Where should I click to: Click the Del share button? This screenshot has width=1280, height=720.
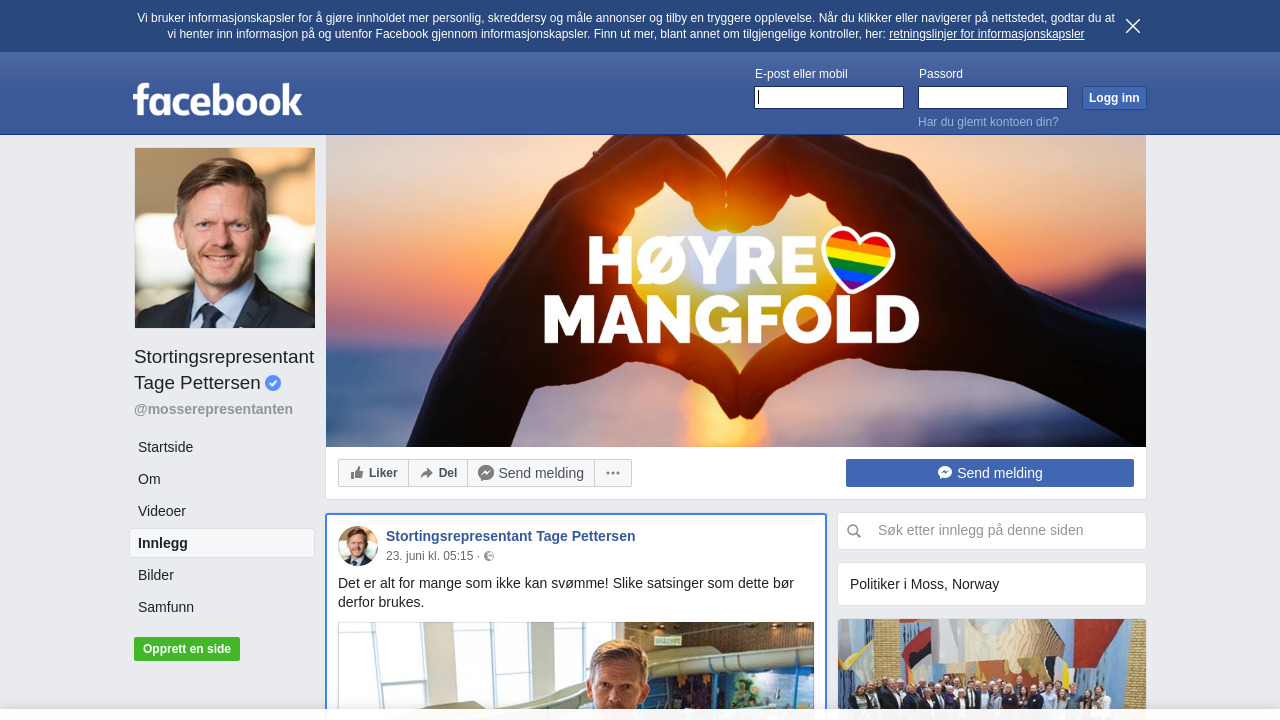[438, 473]
